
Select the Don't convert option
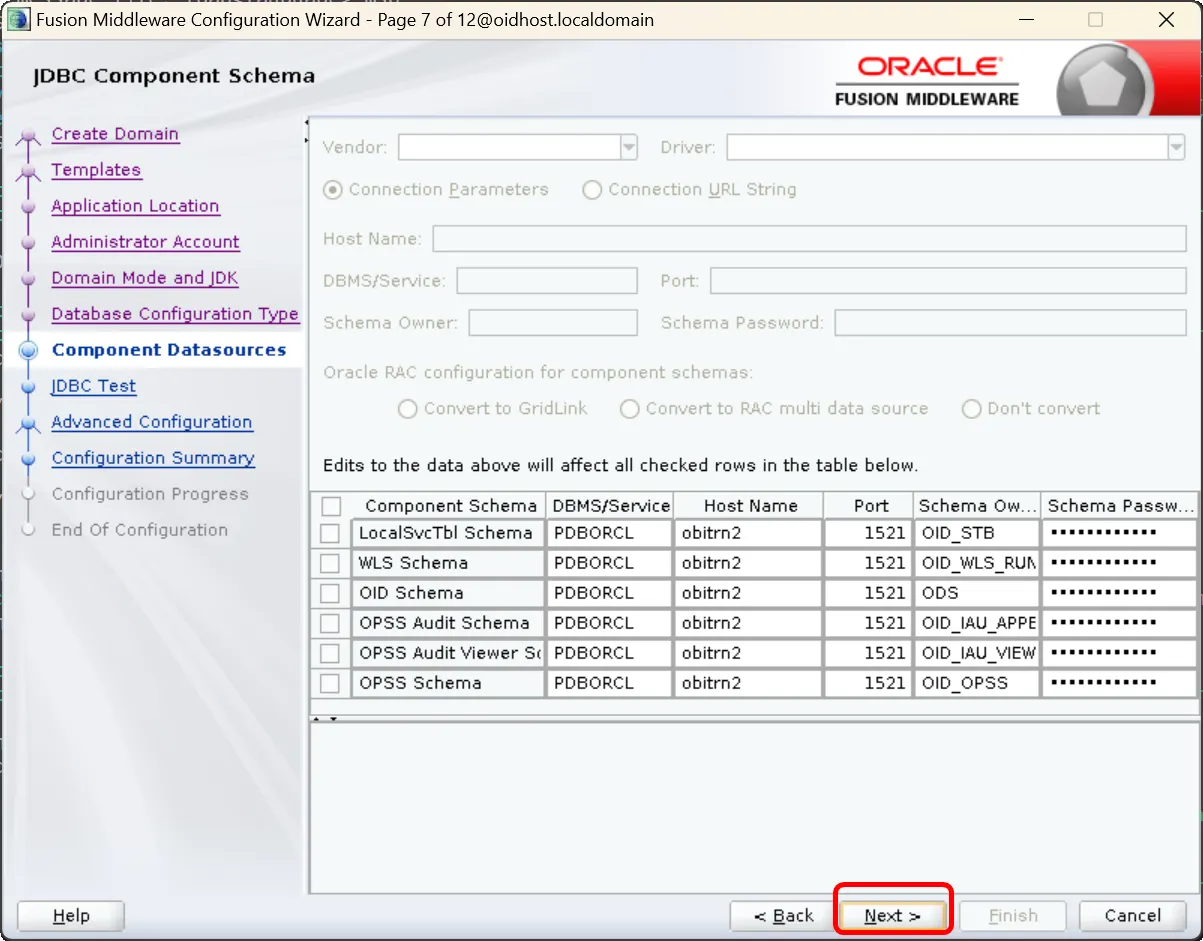click(x=971, y=409)
